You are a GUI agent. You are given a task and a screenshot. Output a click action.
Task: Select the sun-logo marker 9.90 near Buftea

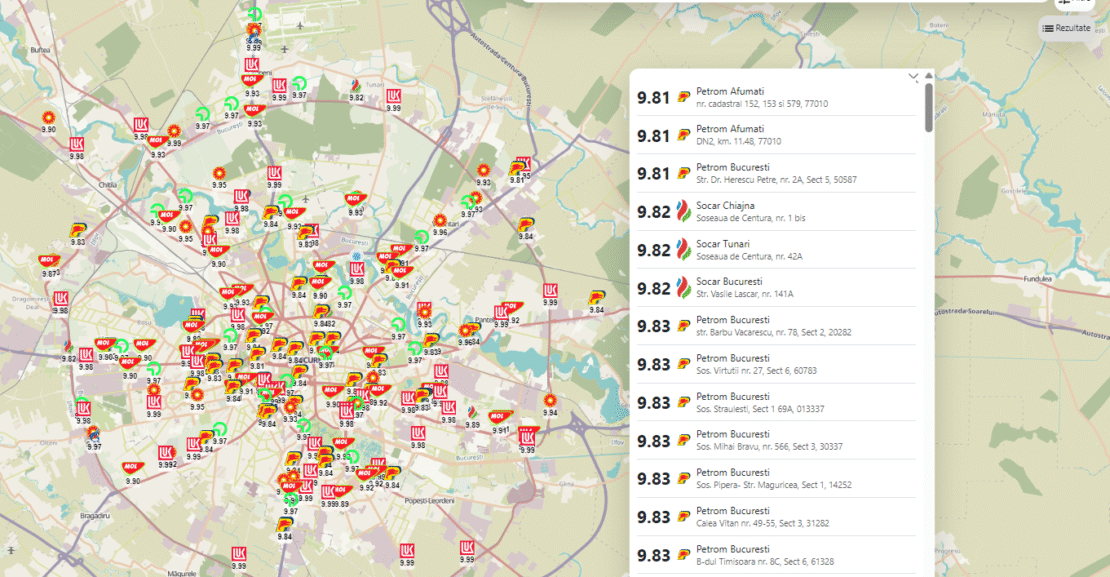[x=48, y=119]
